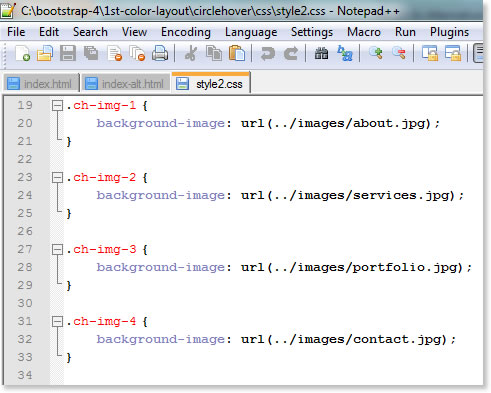Viewport: 491px width, 393px height.
Task: Open the Plugins menu
Action: (449, 32)
